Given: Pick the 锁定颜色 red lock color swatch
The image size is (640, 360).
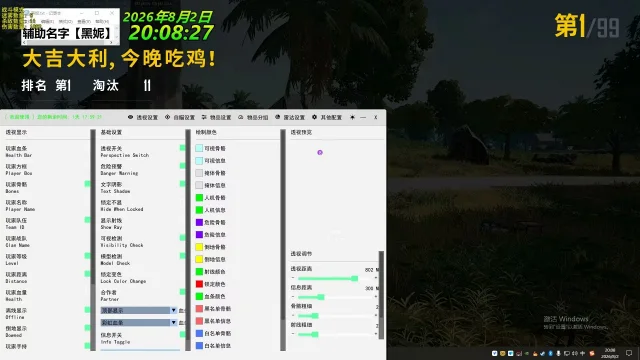Looking at the screenshot, I should pyautogui.click(x=199, y=284).
